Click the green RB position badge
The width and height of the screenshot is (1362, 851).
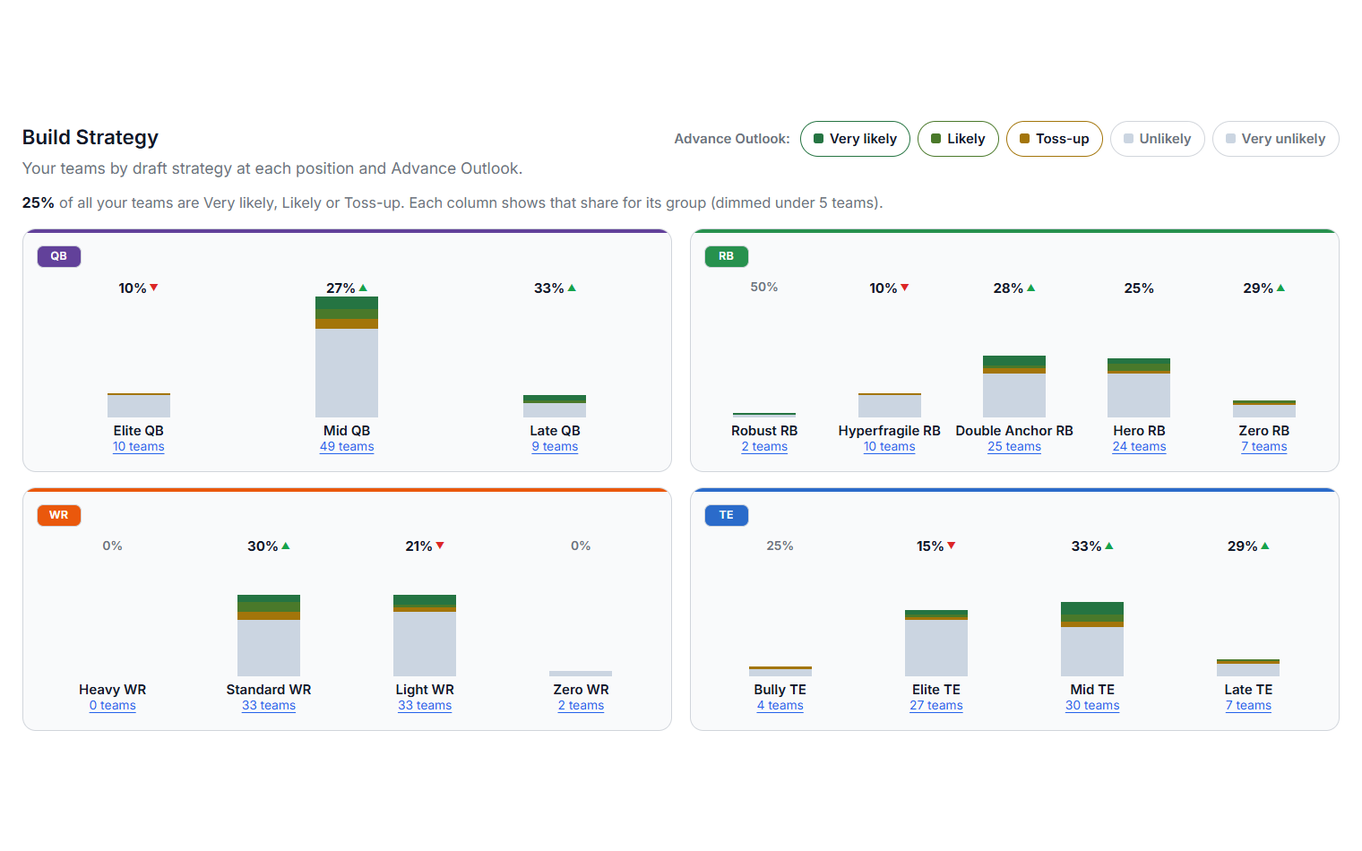click(x=726, y=257)
